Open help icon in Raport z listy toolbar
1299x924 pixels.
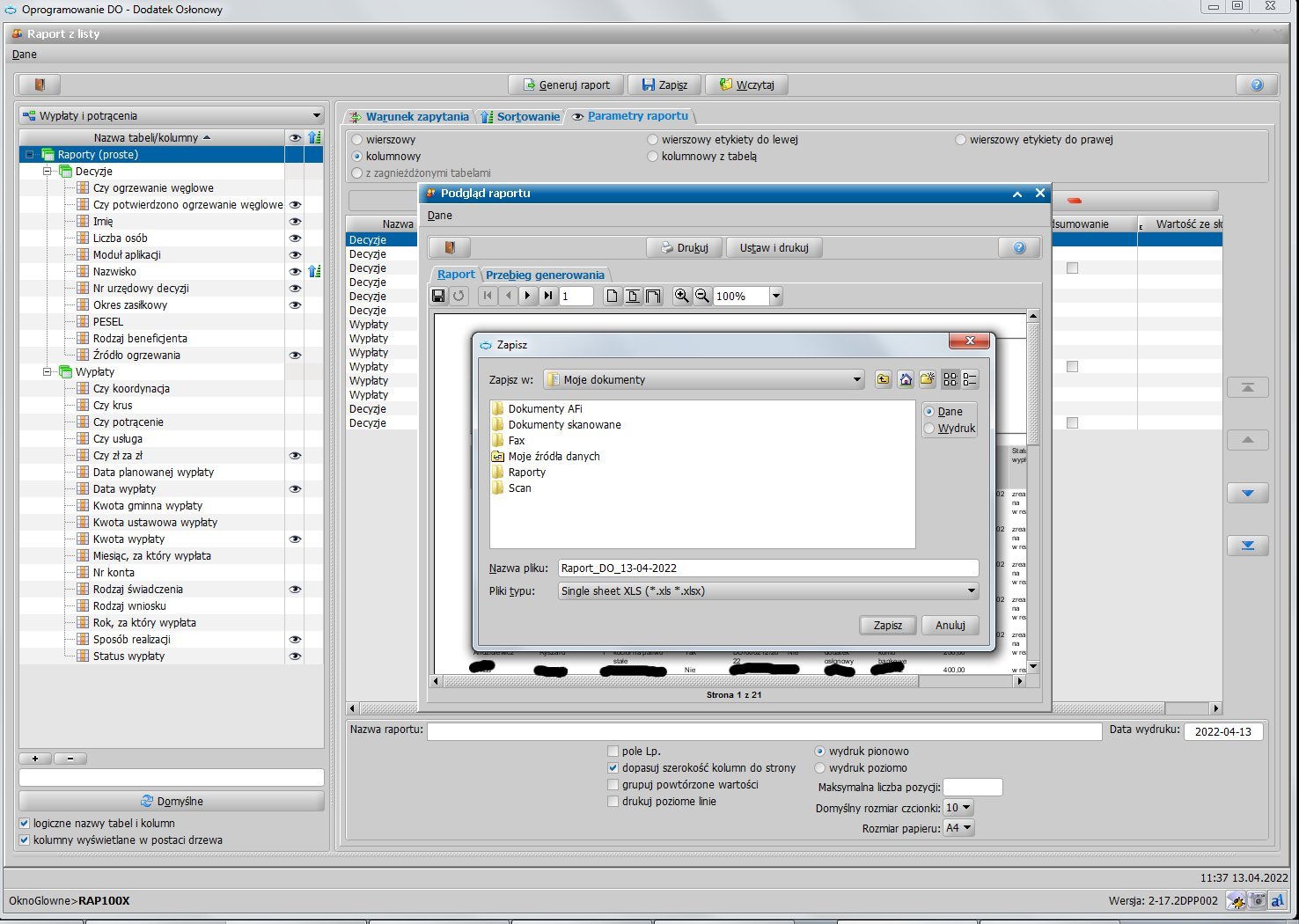point(1257,84)
